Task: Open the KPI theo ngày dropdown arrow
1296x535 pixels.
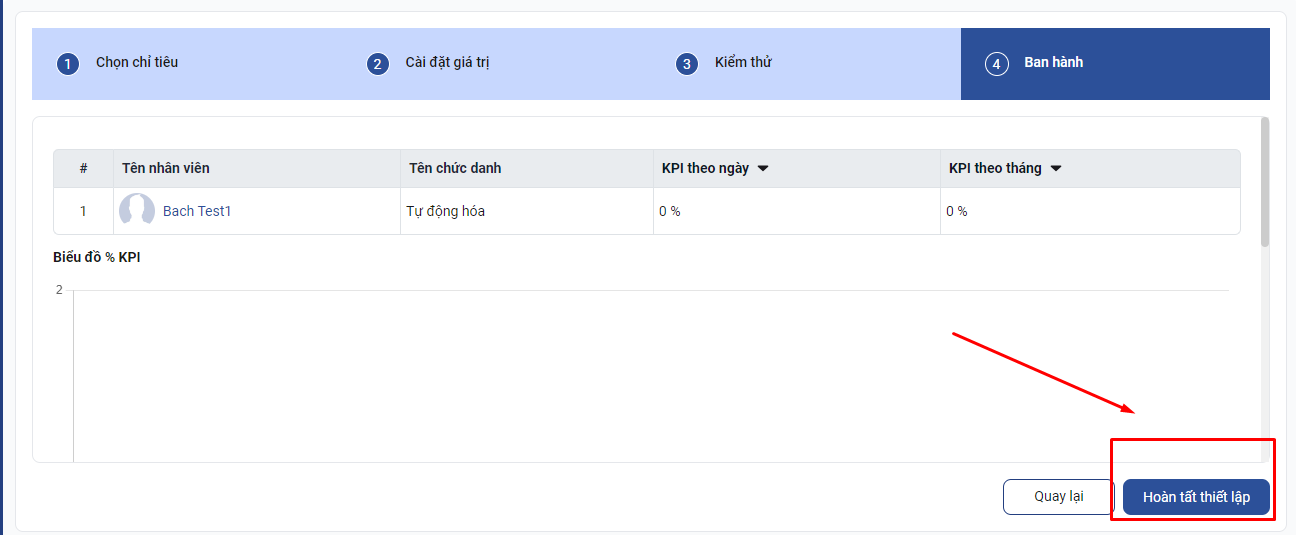Action: [763, 168]
